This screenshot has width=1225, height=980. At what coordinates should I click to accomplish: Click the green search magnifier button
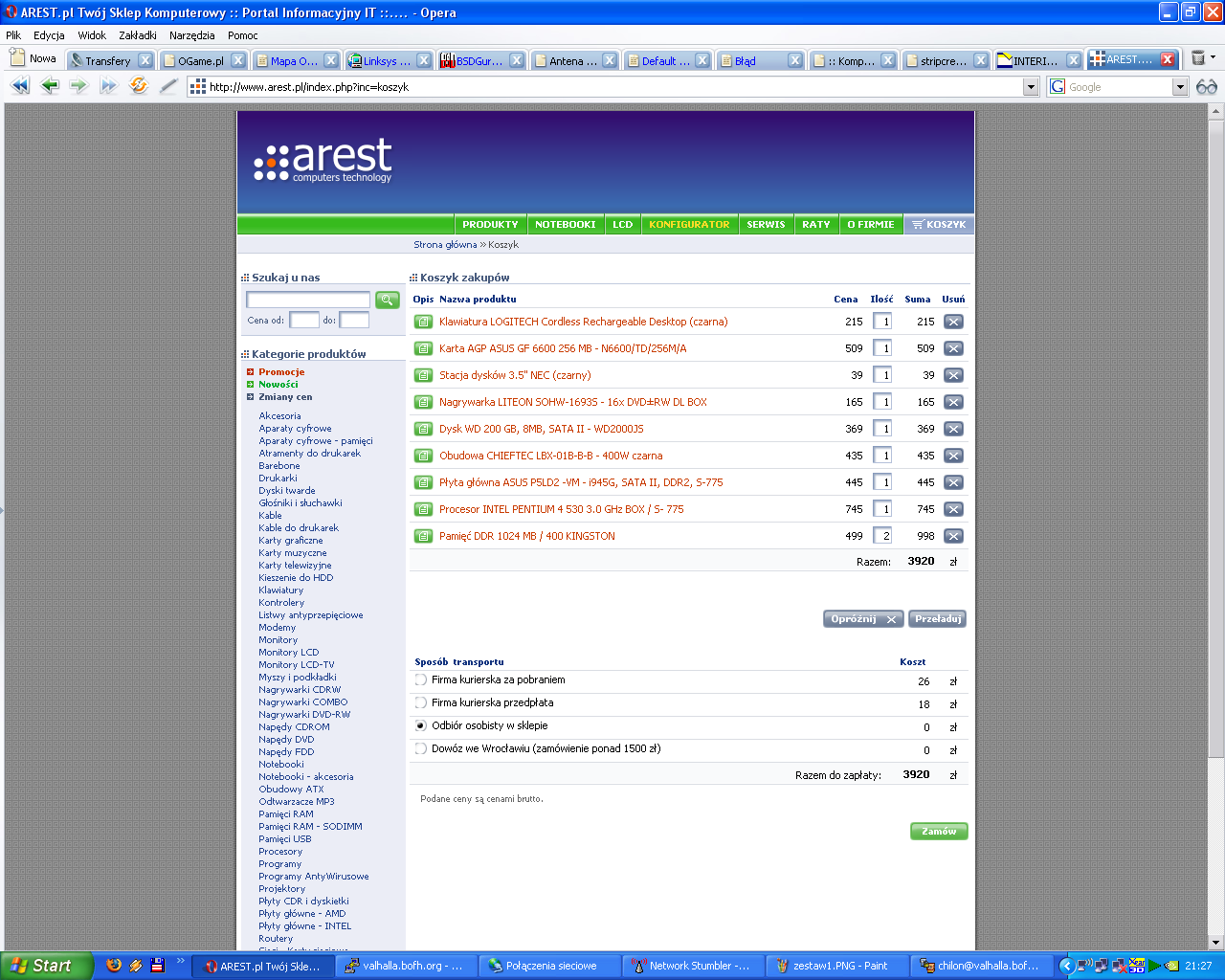pos(388,301)
